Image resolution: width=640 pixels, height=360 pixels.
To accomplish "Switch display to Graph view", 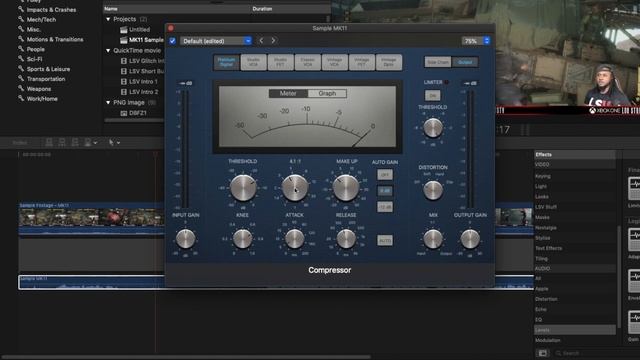I will pyautogui.click(x=327, y=93).
